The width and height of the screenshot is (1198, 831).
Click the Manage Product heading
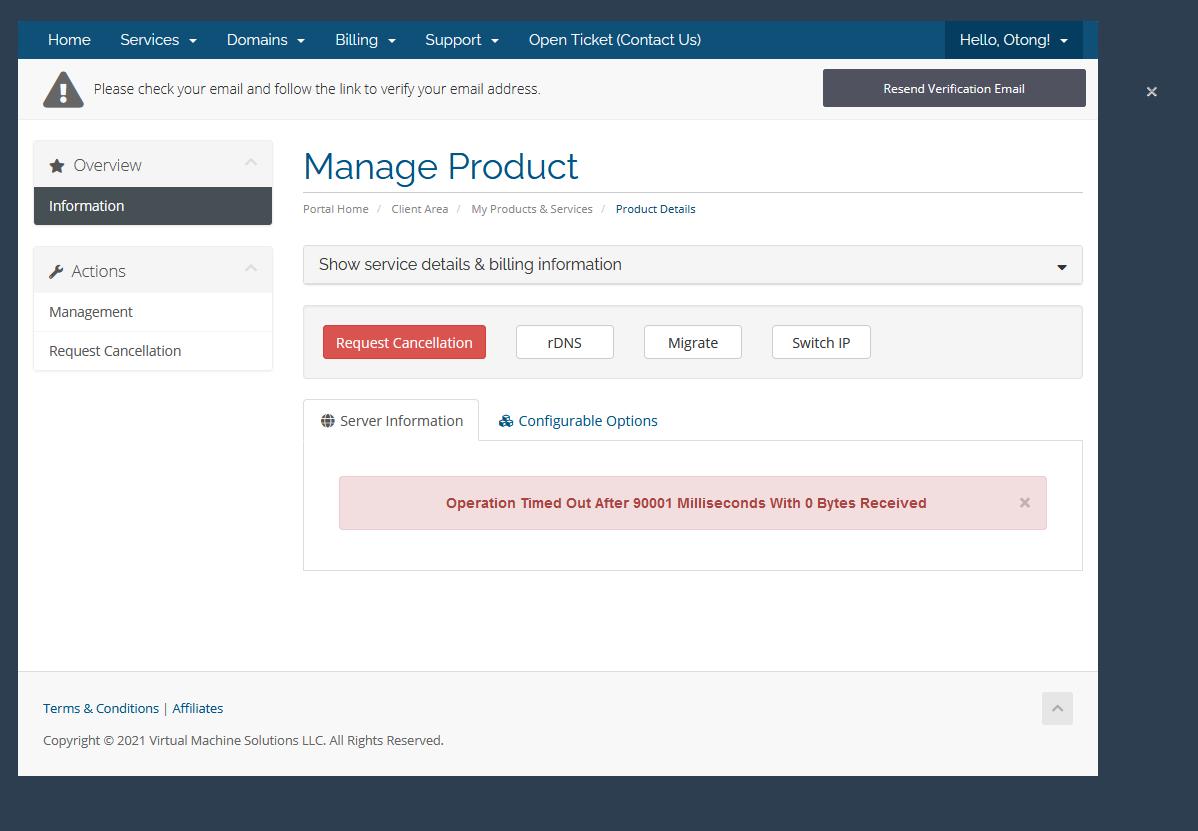441,167
